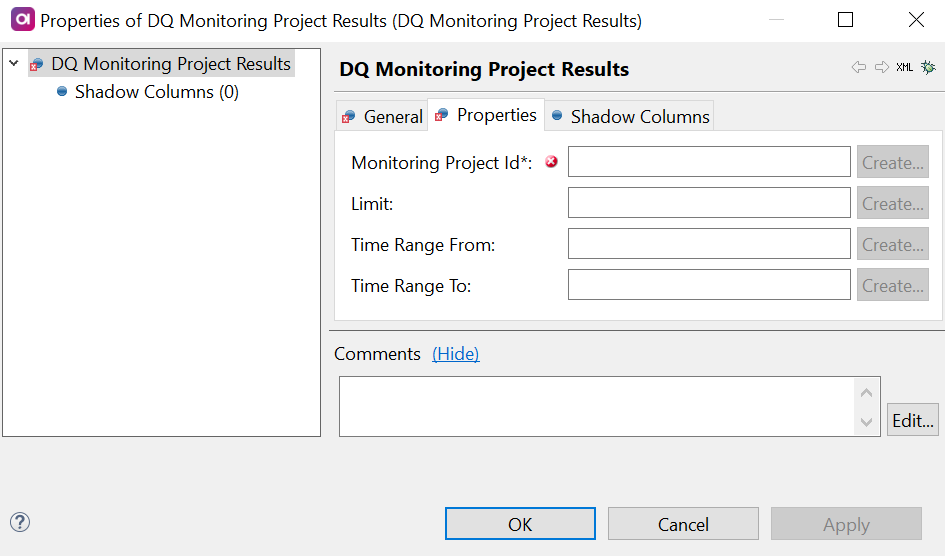Switch to the General tab
The height and width of the screenshot is (556, 945).
(x=383, y=117)
